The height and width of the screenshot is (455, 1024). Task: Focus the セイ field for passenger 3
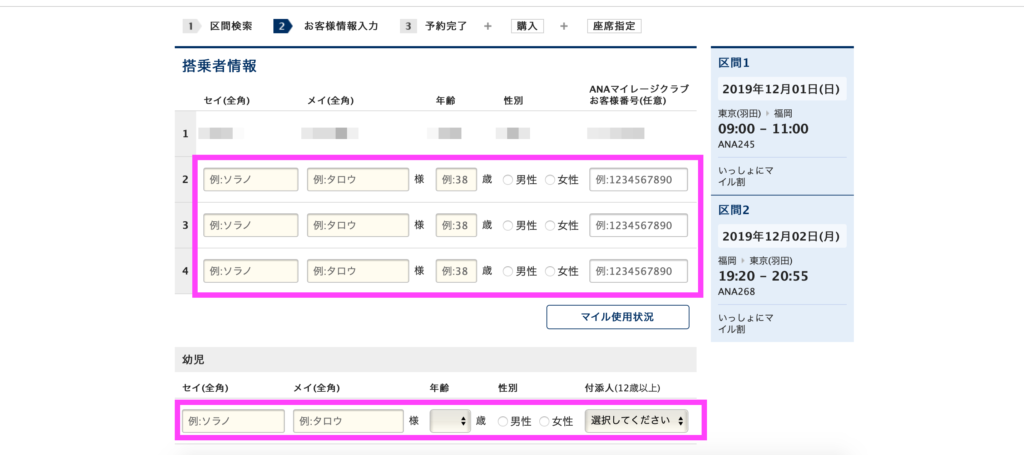pyautogui.click(x=251, y=225)
